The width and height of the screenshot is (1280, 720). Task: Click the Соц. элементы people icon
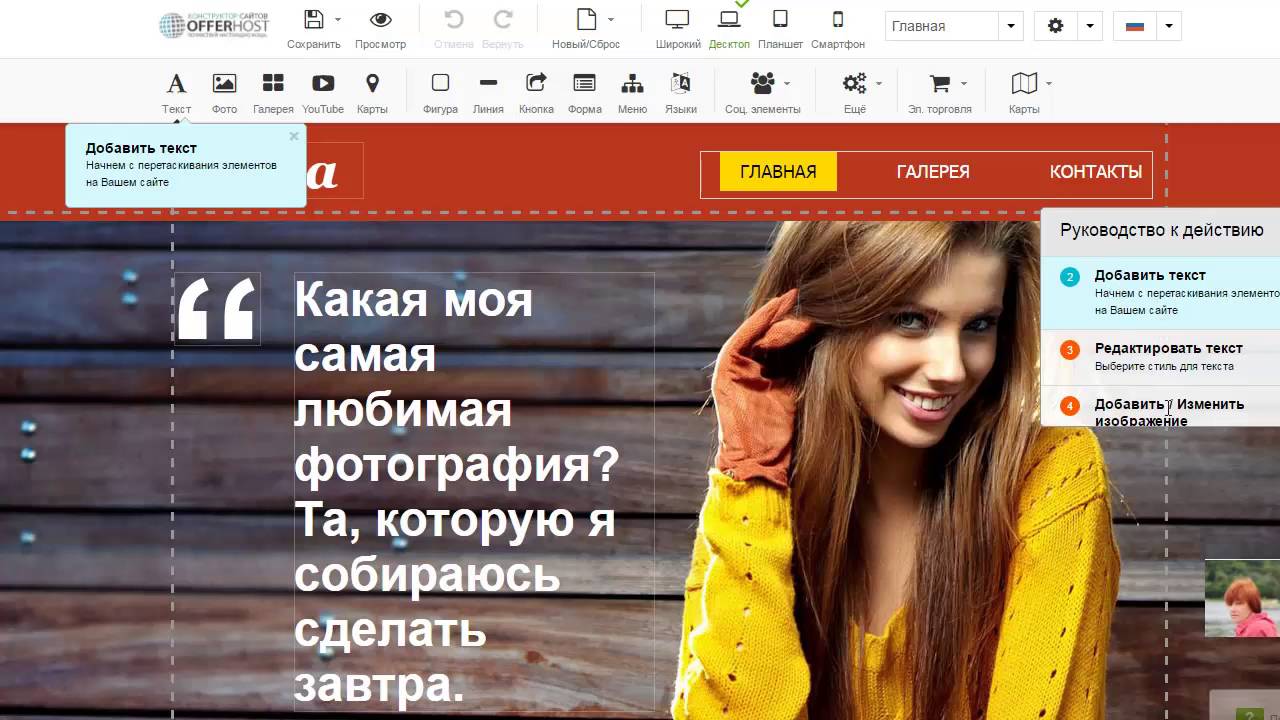[762, 83]
